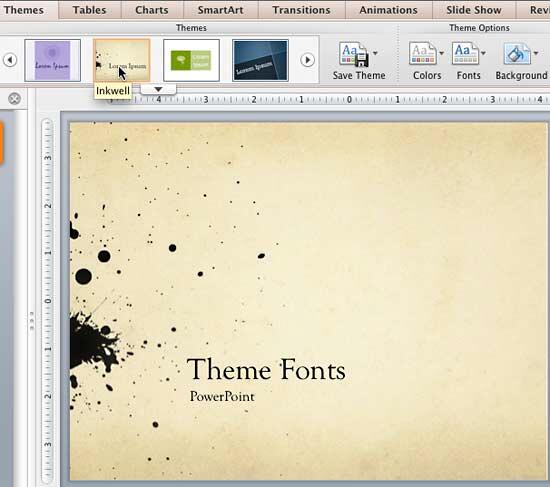550x487 pixels.
Task: Click the Save Theme icon
Action: tap(354, 54)
